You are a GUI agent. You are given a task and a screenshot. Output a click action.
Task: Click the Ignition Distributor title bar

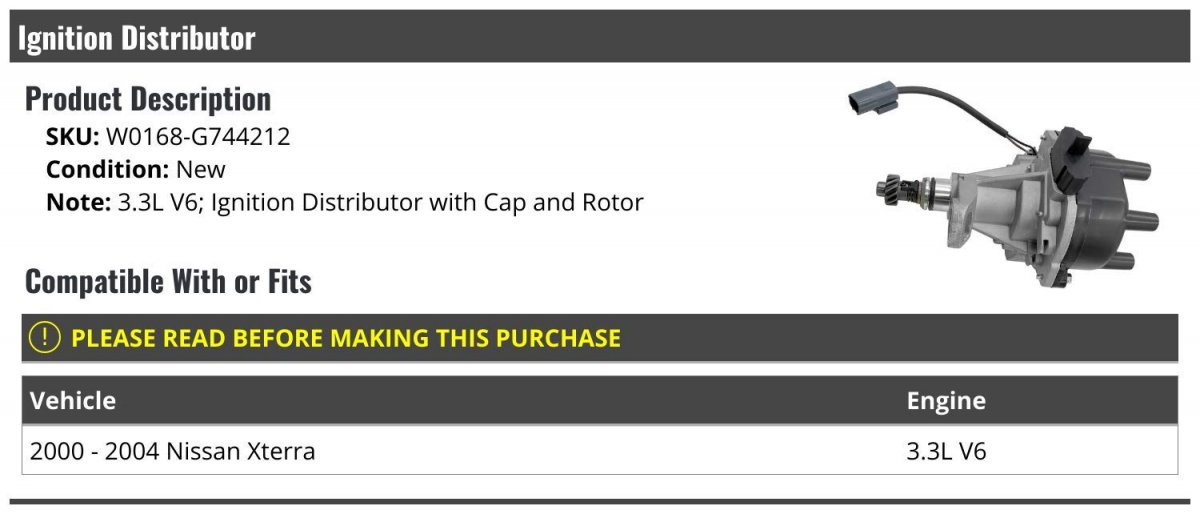tap(600, 37)
